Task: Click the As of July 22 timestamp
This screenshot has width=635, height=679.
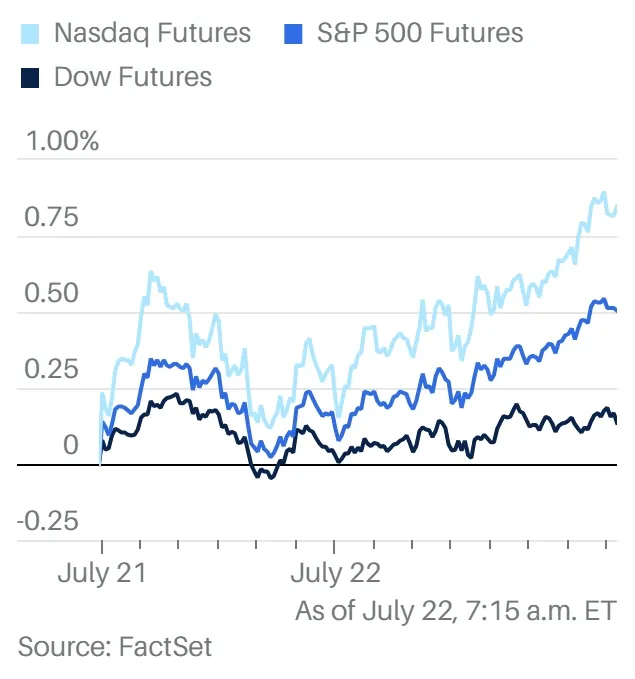Action: coord(456,611)
